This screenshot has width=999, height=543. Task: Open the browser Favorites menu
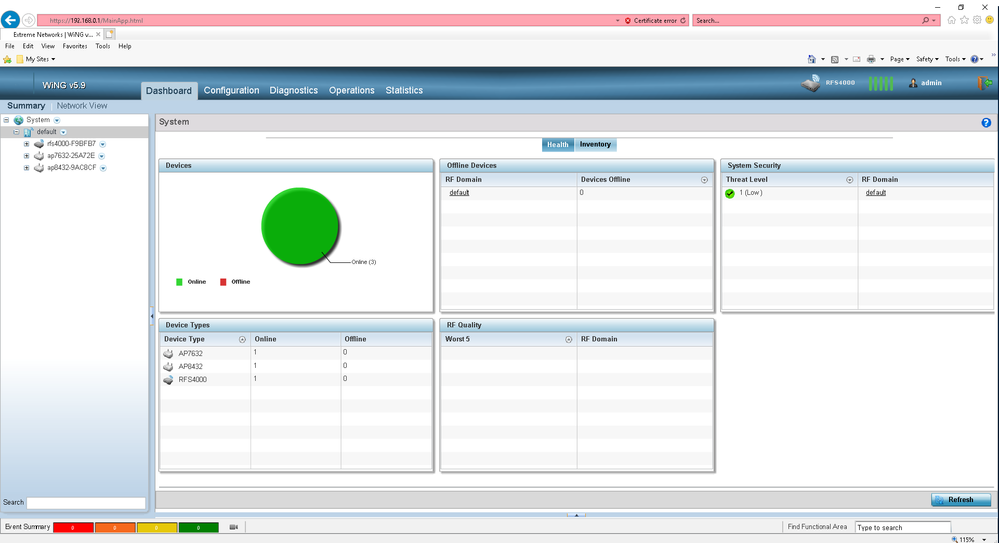point(75,46)
